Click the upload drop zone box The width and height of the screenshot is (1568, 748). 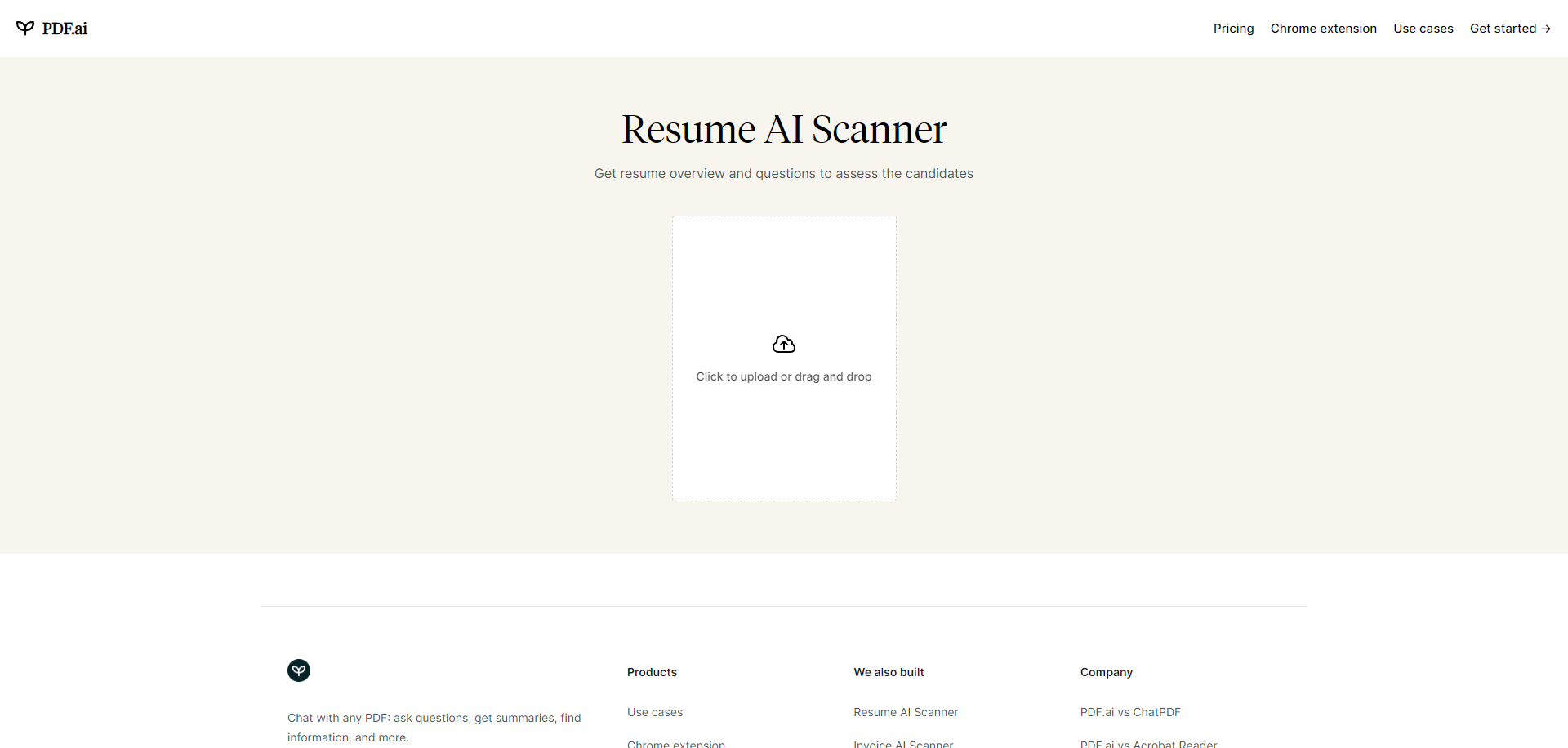point(784,358)
